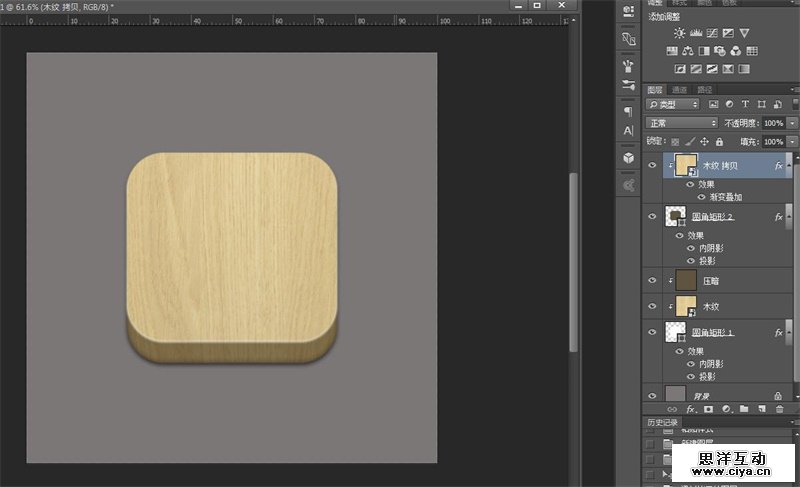
Task: Hide the 背景 layer eye icon
Action: pos(652,396)
